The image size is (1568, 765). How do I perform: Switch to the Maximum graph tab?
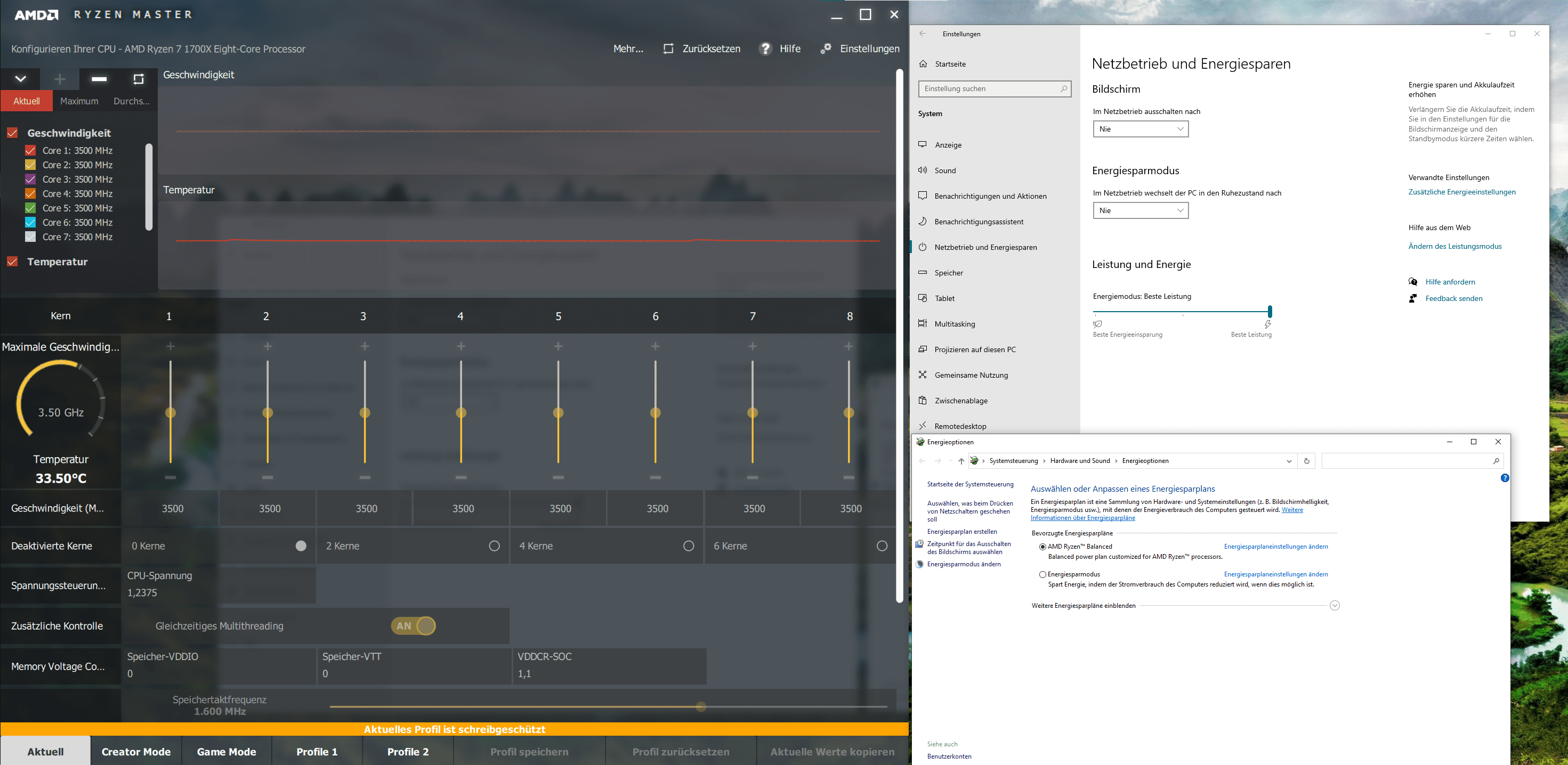coord(79,101)
